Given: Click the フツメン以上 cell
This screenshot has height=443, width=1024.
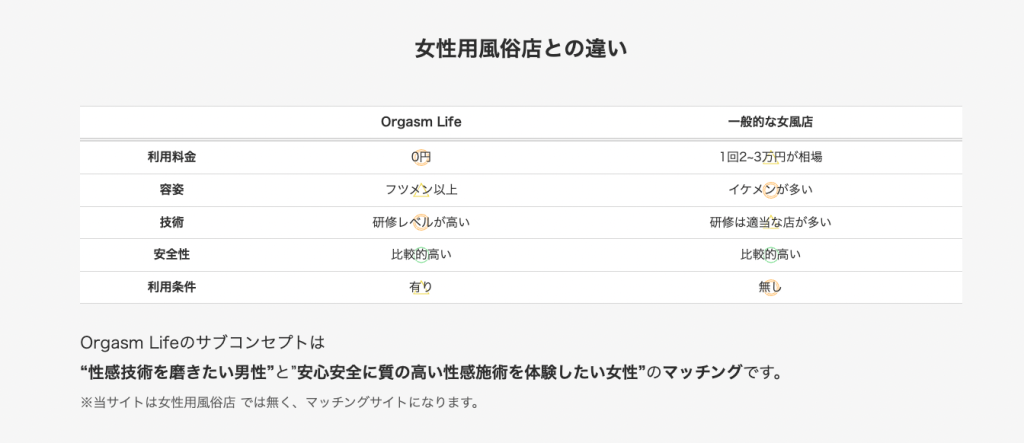Looking at the screenshot, I should tap(421, 190).
